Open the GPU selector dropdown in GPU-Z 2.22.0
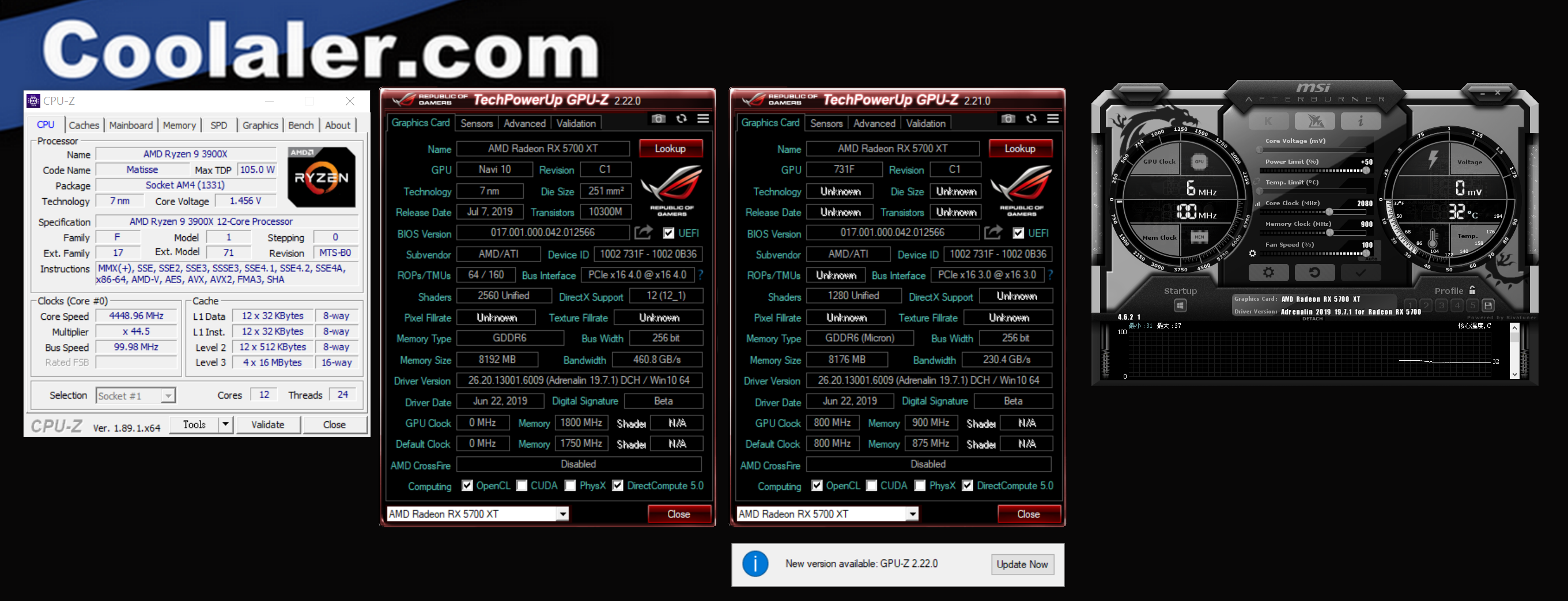 pyautogui.click(x=563, y=515)
